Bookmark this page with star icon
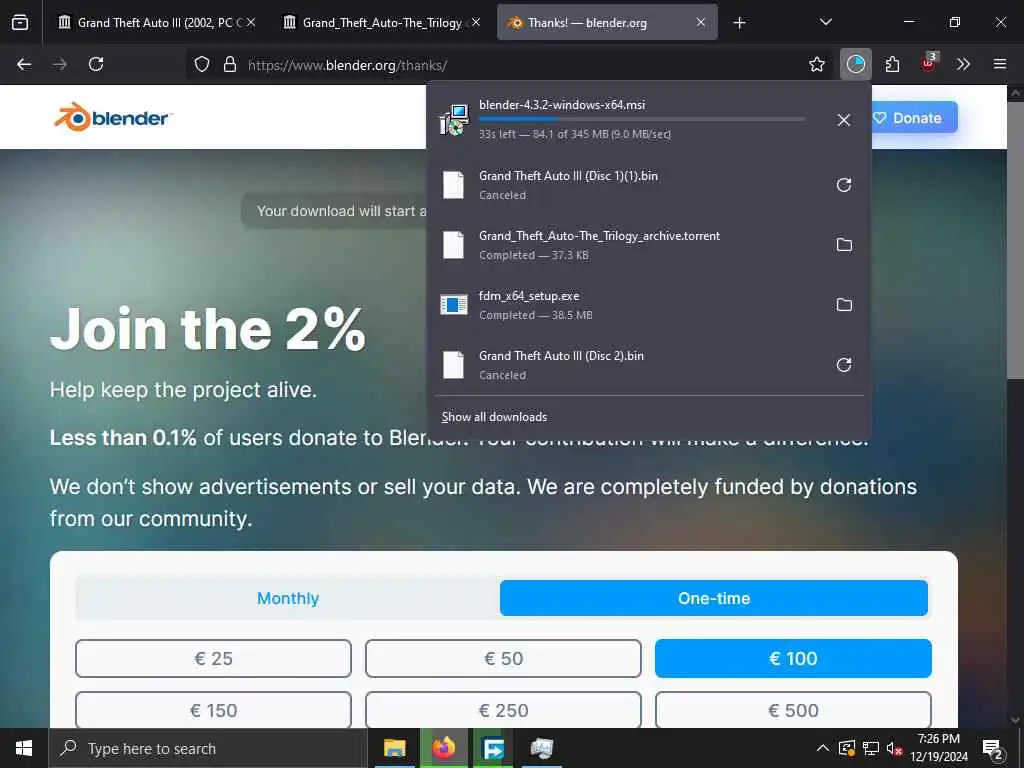 [x=816, y=64]
